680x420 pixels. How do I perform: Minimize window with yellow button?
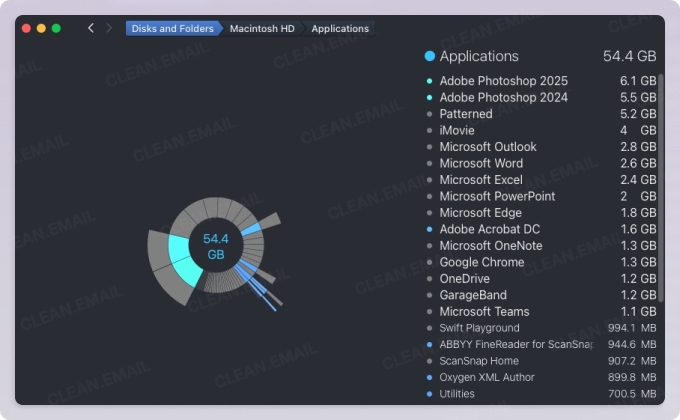[41, 28]
